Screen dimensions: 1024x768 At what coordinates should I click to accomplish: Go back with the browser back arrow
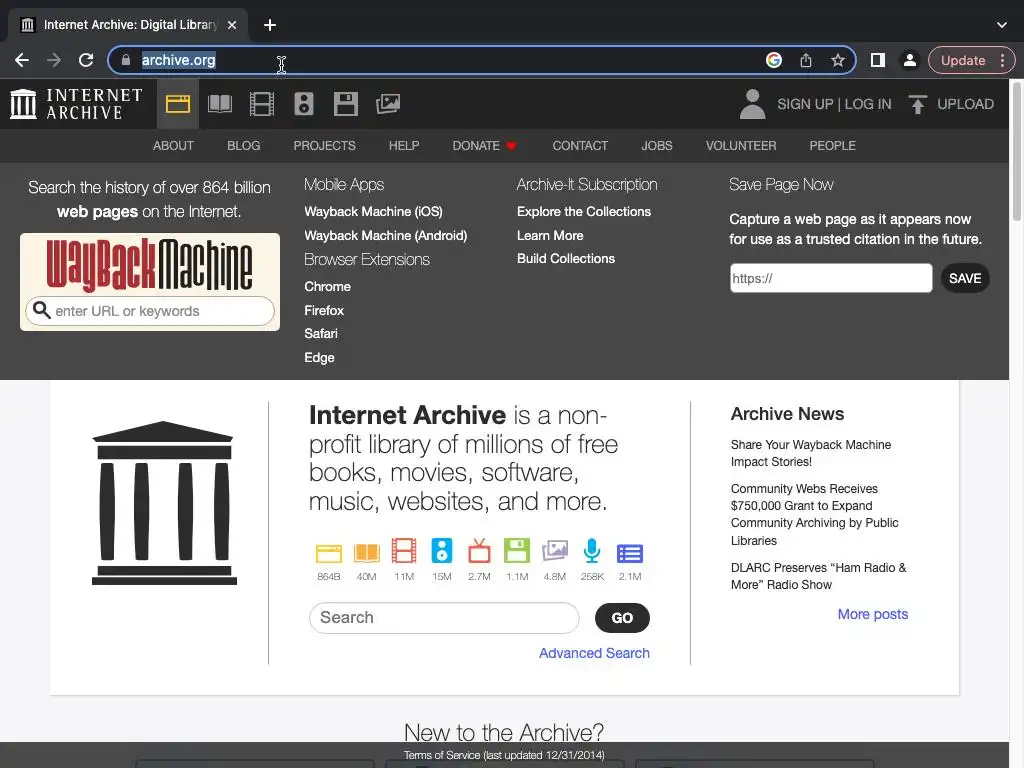pyautogui.click(x=22, y=60)
